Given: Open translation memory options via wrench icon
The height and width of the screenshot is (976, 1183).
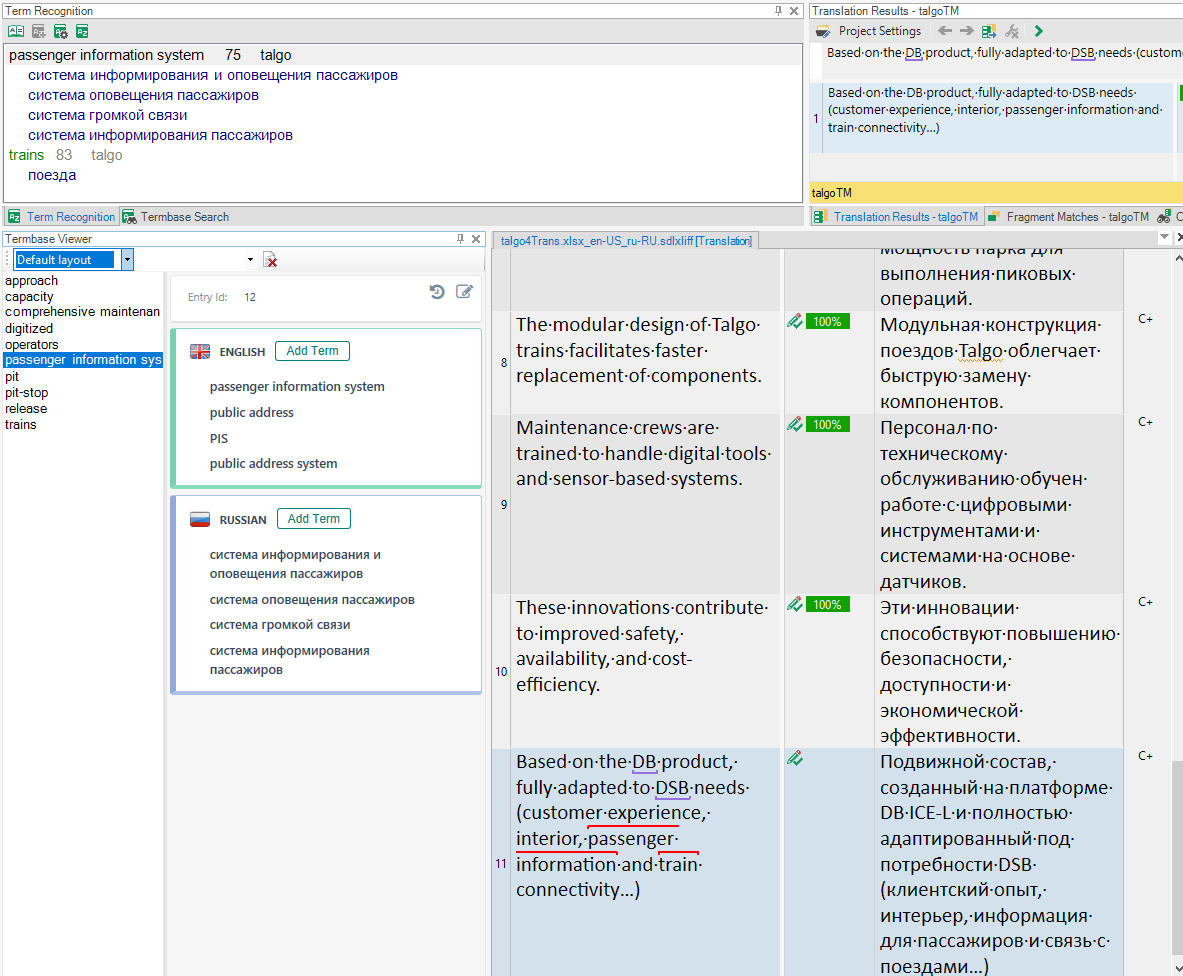Looking at the screenshot, I should point(1012,31).
